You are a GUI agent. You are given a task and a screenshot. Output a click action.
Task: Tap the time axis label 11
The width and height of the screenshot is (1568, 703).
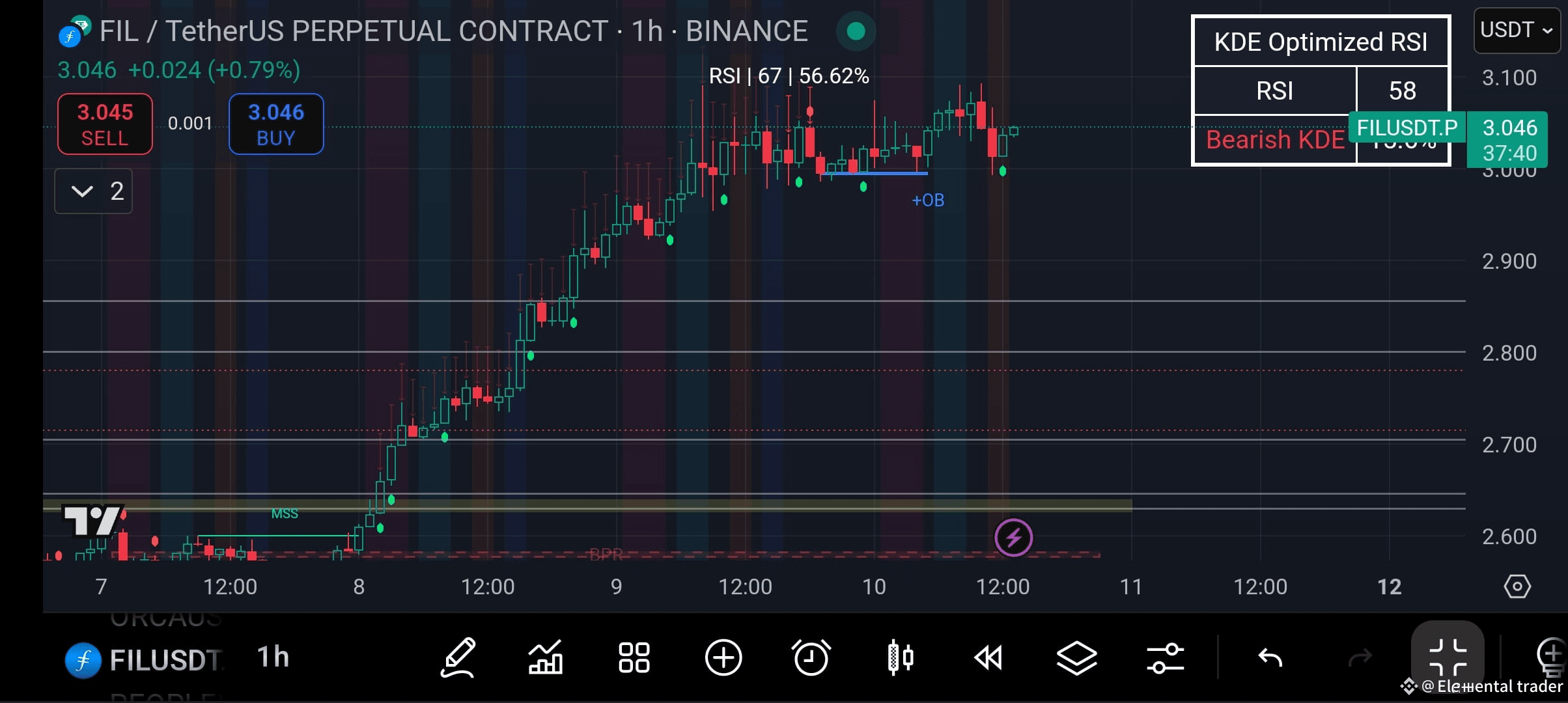click(1130, 586)
